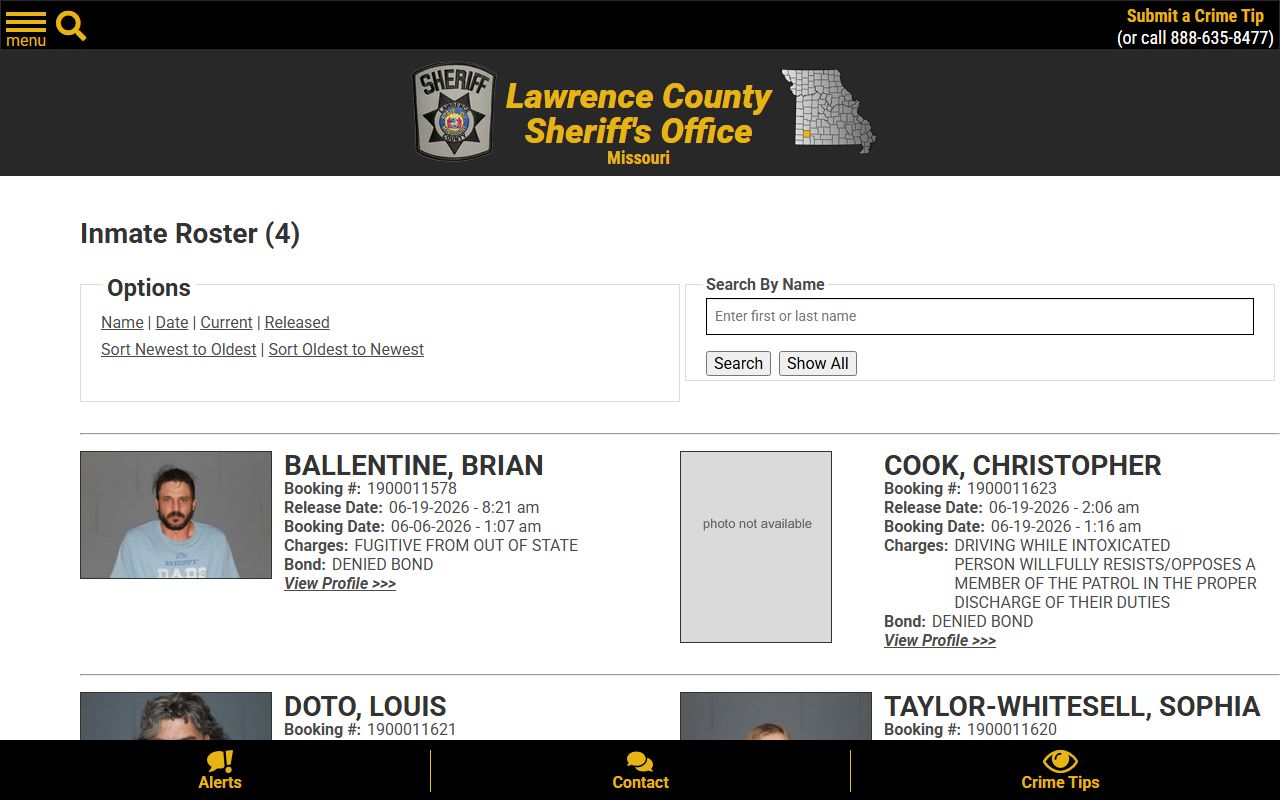The height and width of the screenshot is (800, 1280).
Task: Focus the Search By Name input field
Action: click(980, 316)
